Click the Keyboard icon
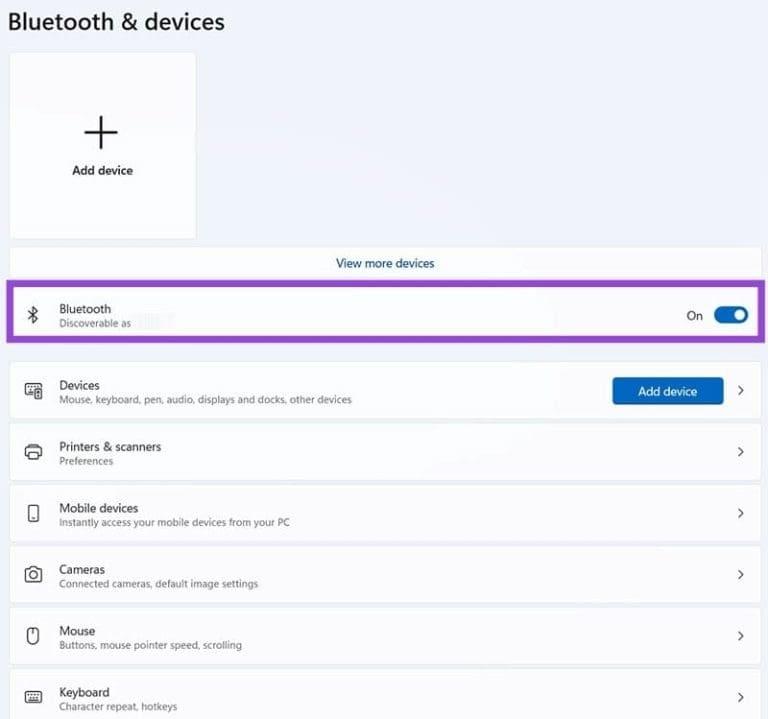 click(33, 697)
